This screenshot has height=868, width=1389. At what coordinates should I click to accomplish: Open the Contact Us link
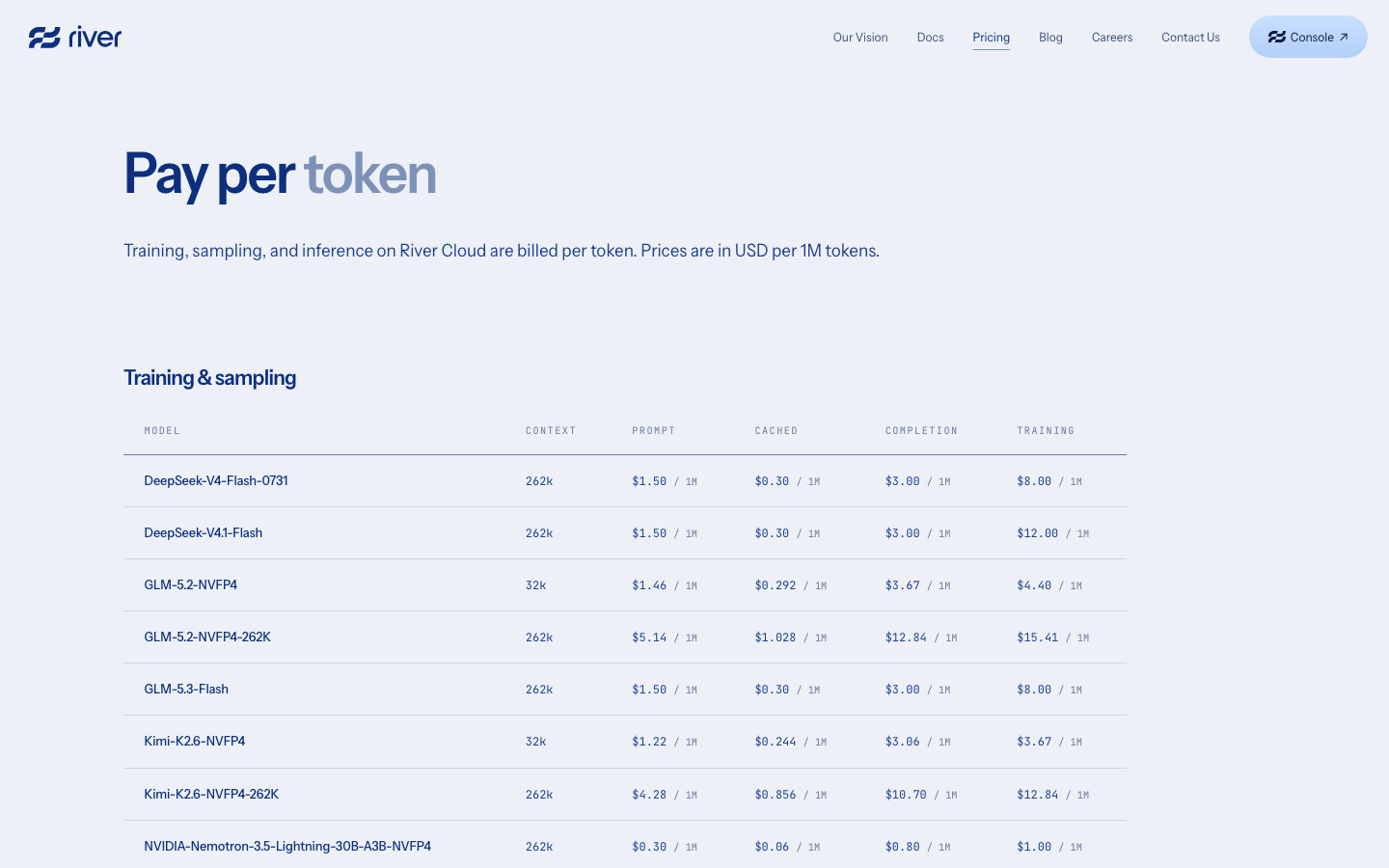pos(1190,38)
